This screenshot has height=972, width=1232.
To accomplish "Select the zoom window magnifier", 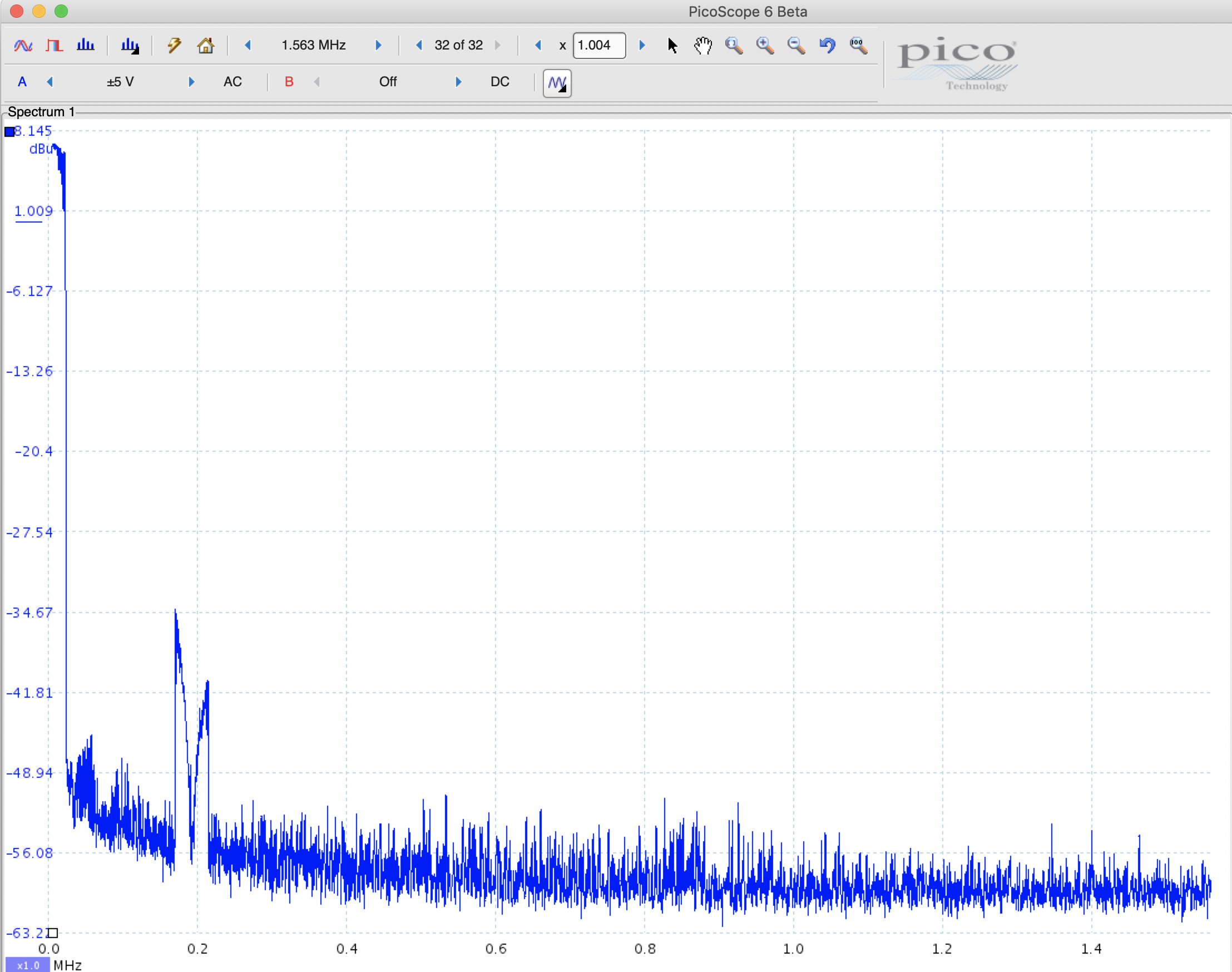I will point(734,46).
